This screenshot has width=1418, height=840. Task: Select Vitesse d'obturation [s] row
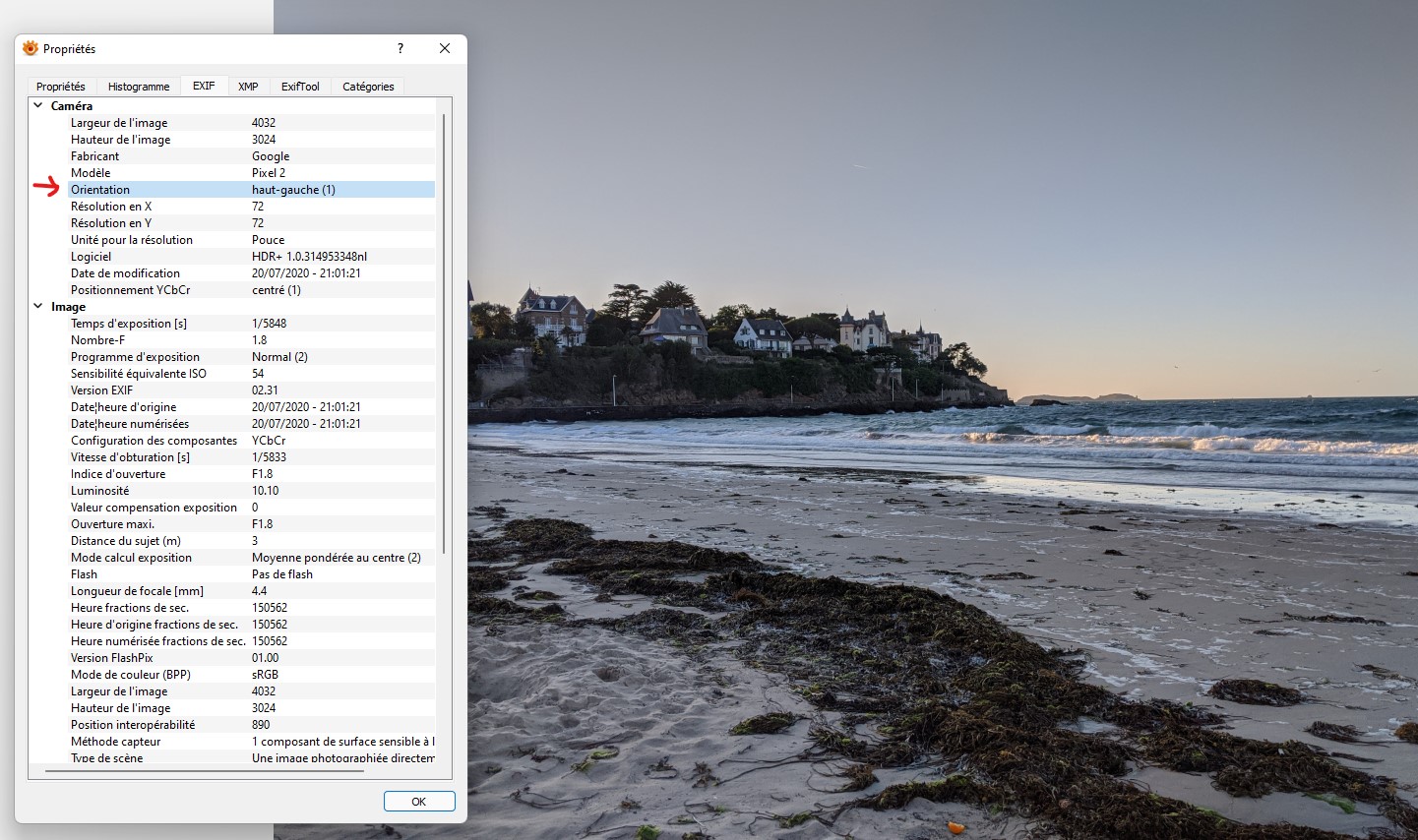tap(251, 457)
